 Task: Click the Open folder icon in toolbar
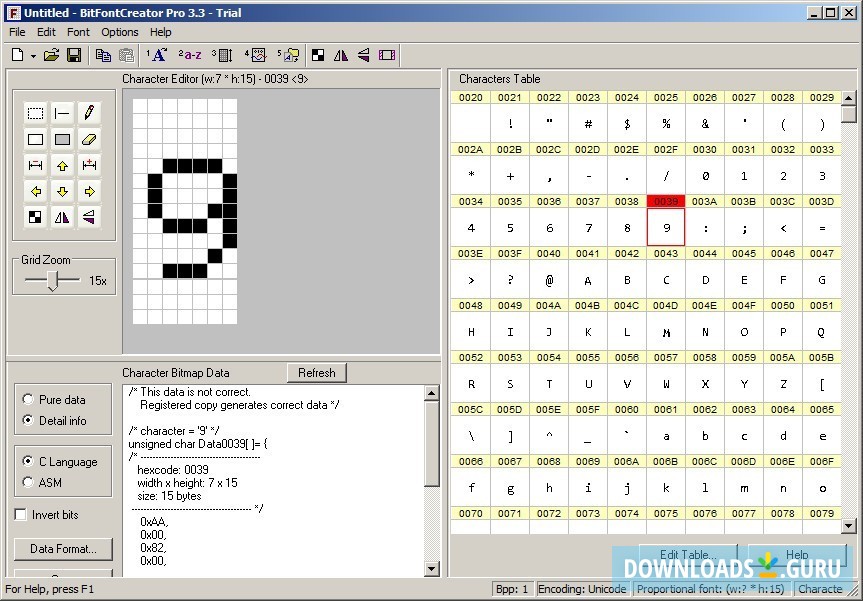point(52,55)
